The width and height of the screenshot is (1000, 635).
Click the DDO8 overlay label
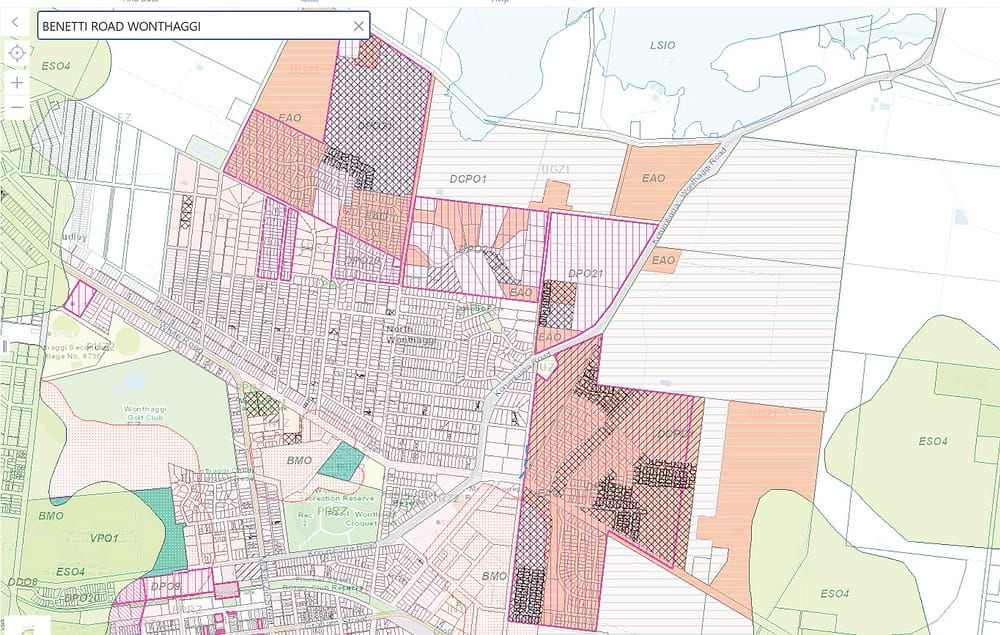point(22,582)
